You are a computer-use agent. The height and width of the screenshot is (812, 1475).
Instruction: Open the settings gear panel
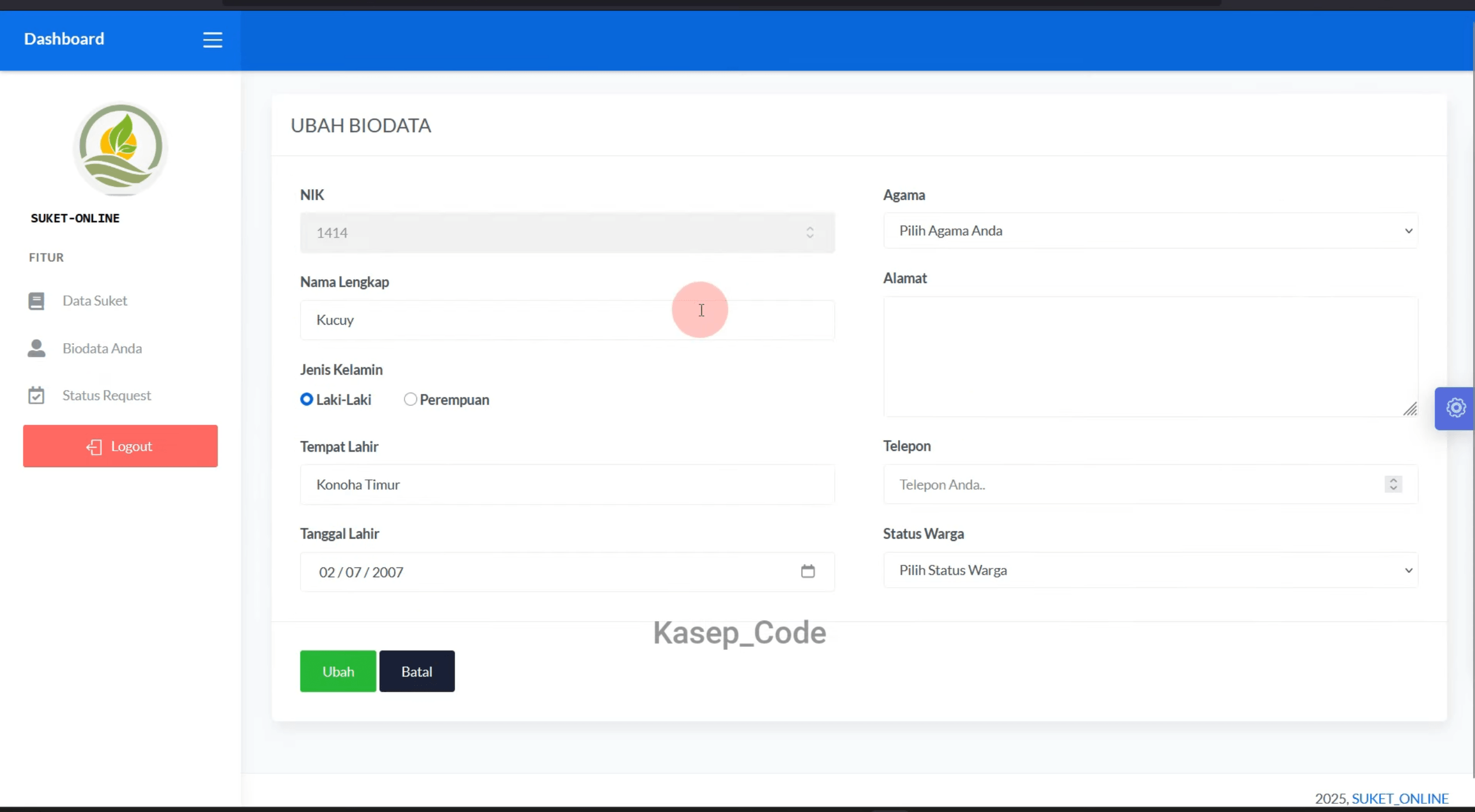click(x=1455, y=408)
